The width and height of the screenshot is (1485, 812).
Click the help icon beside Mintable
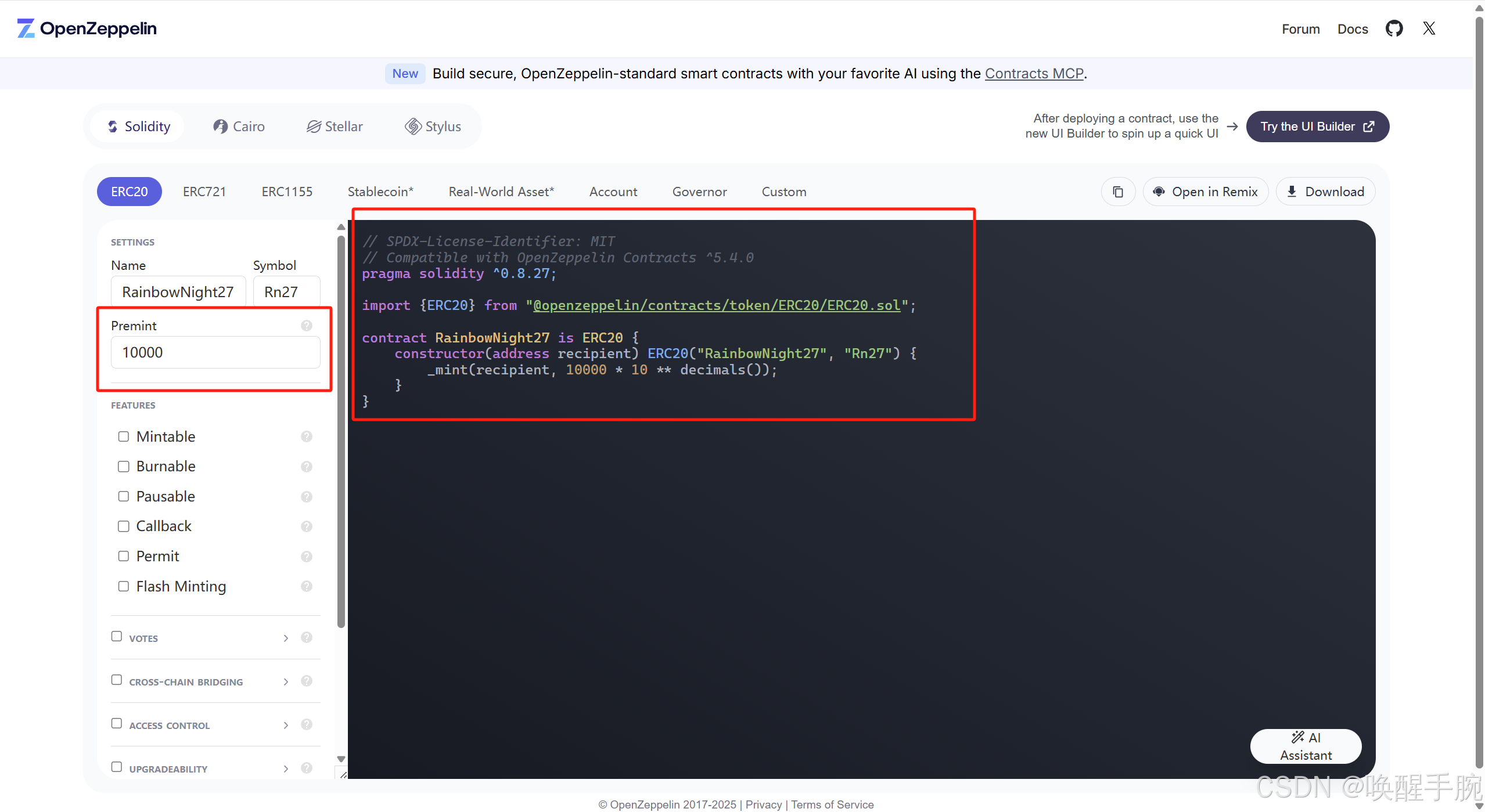(307, 436)
